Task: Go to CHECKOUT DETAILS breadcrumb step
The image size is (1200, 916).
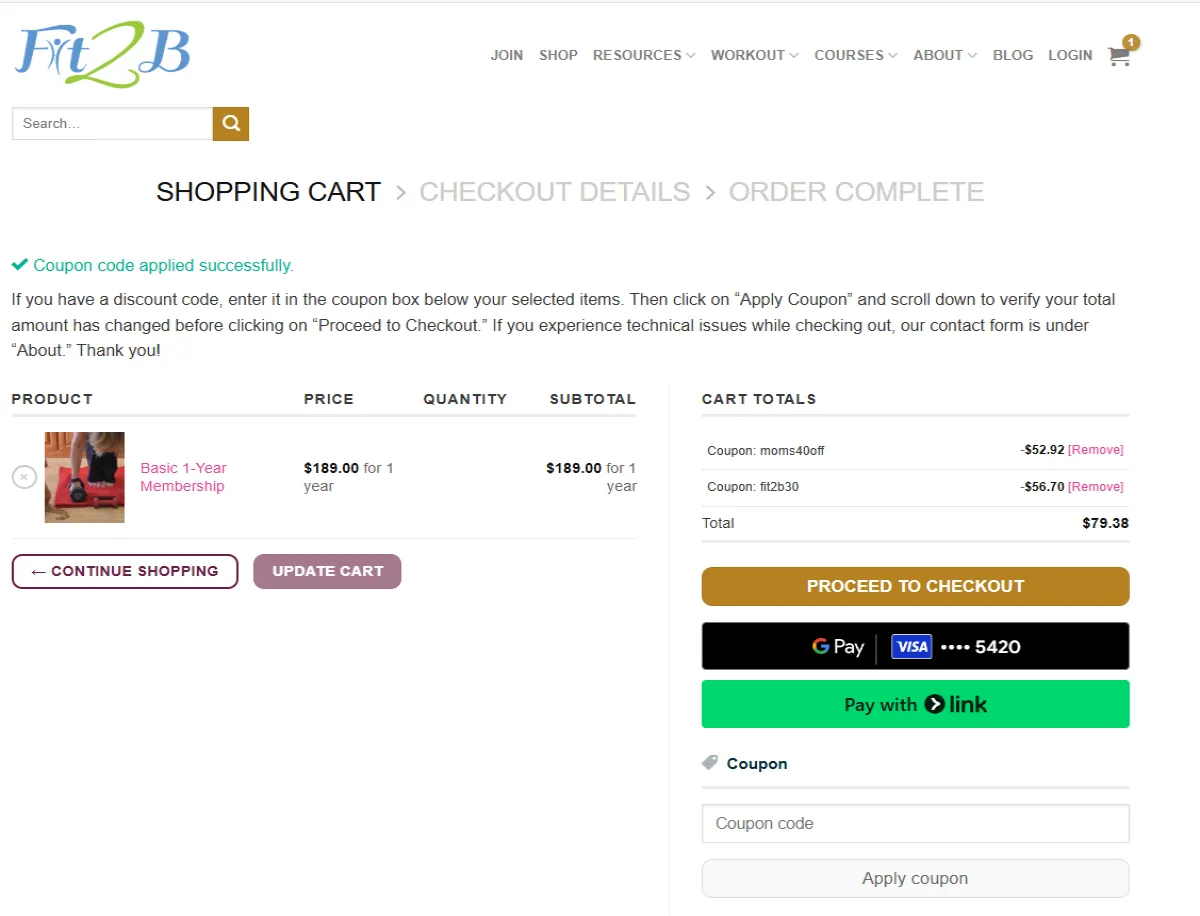Action: pos(554,191)
